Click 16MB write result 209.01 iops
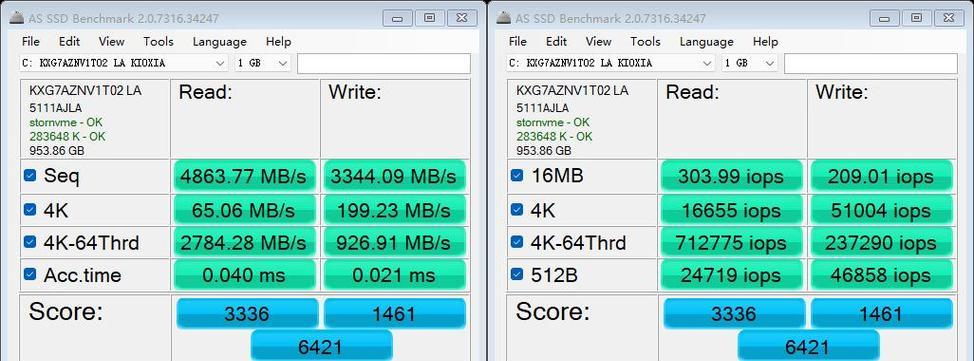Screen dimensions: 974x361 click(881, 176)
